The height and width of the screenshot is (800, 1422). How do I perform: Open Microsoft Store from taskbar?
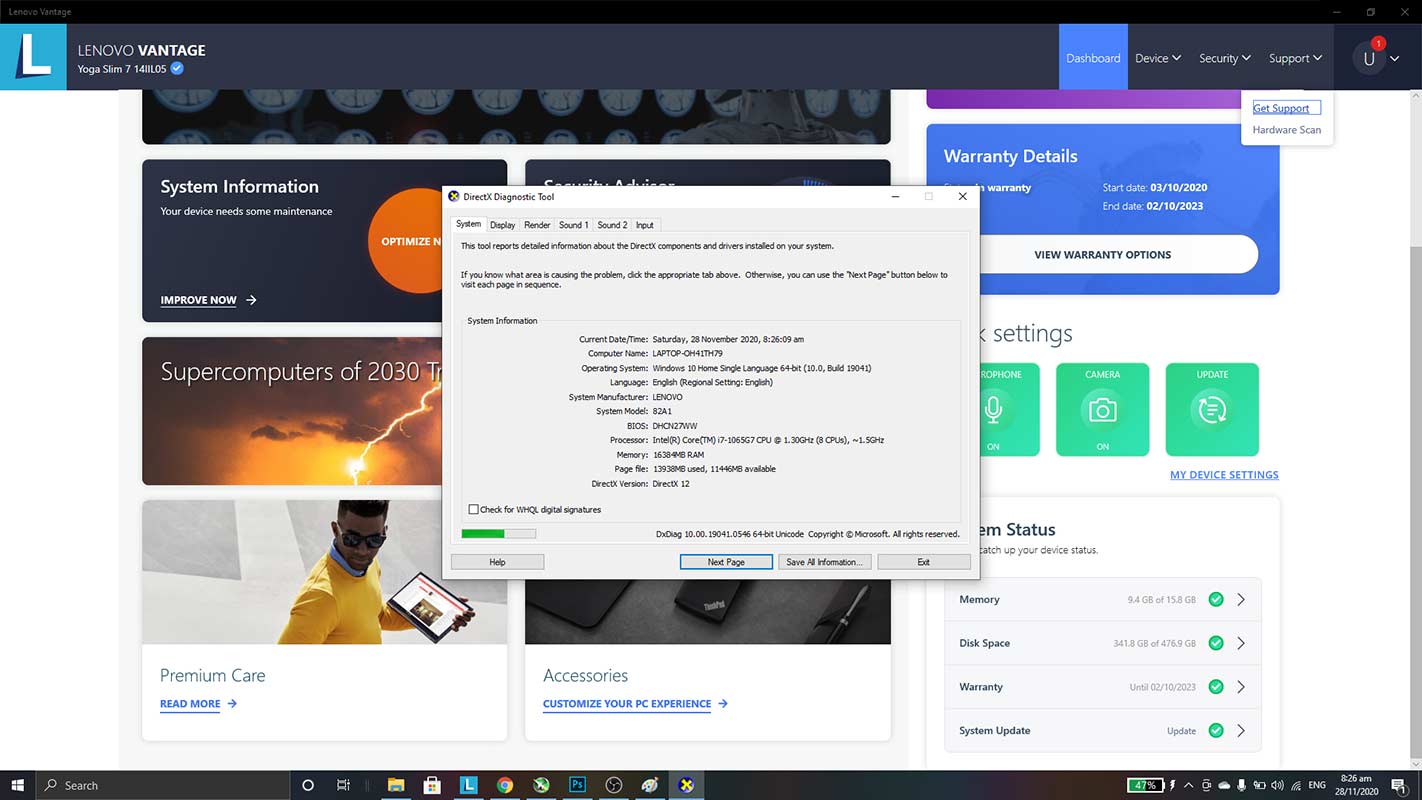click(x=432, y=785)
